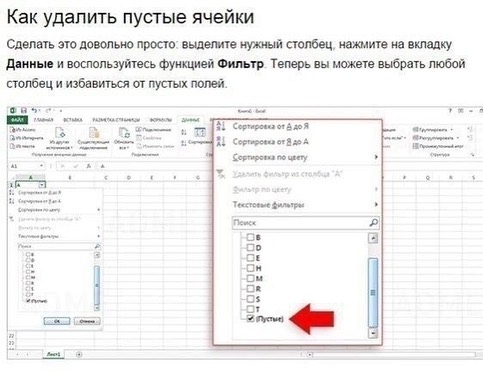Switch to the ФОРМУЛЫ ribbon tab

click(x=161, y=120)
